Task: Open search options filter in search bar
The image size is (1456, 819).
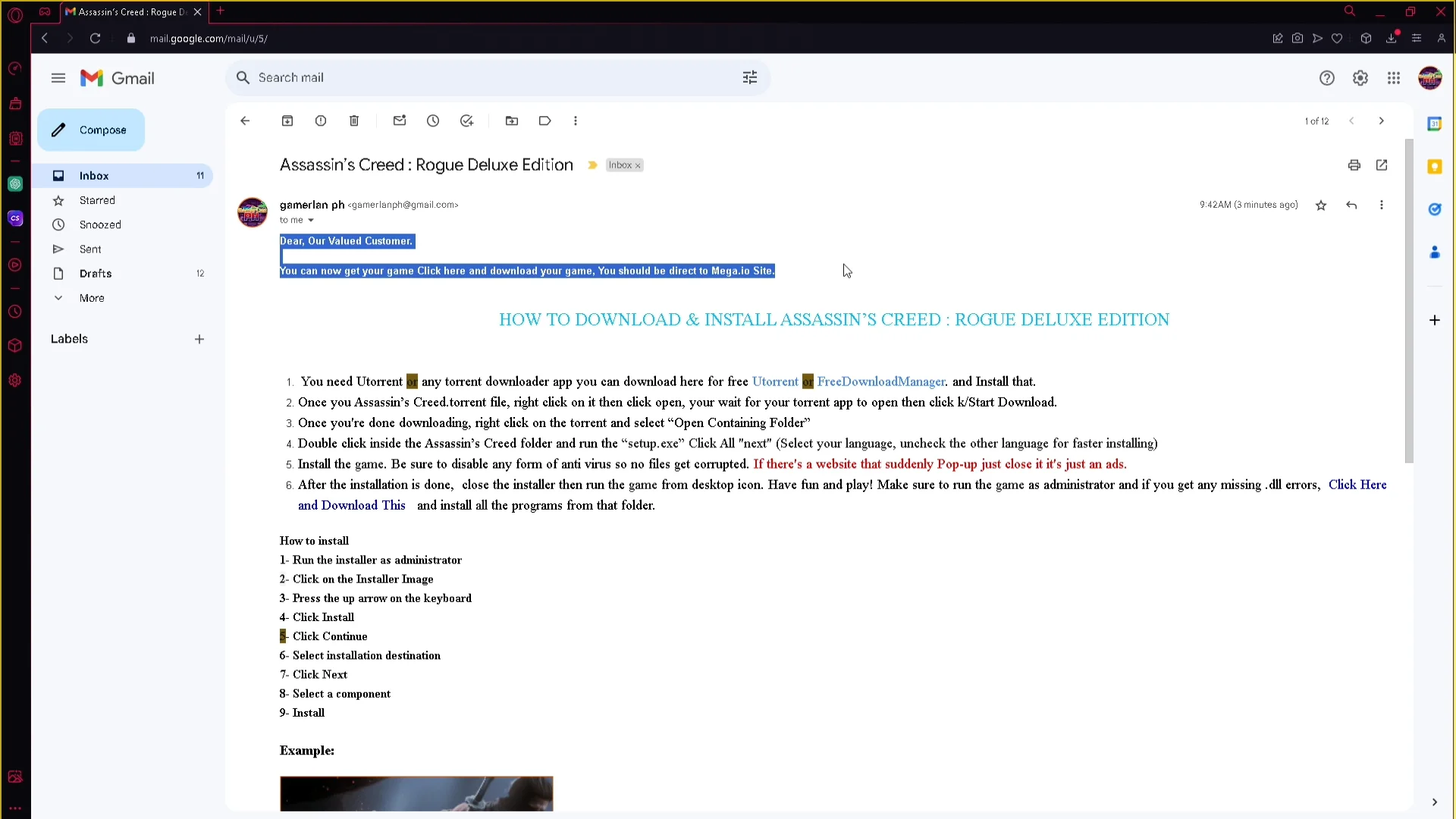Action: point(750,78)
